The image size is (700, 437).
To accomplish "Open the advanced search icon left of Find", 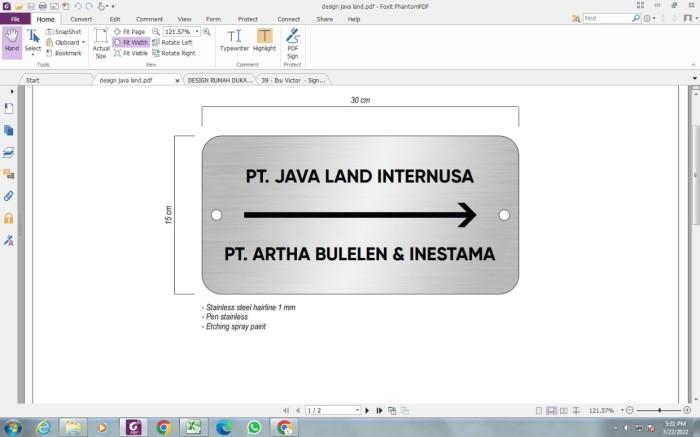I will 576,19.
